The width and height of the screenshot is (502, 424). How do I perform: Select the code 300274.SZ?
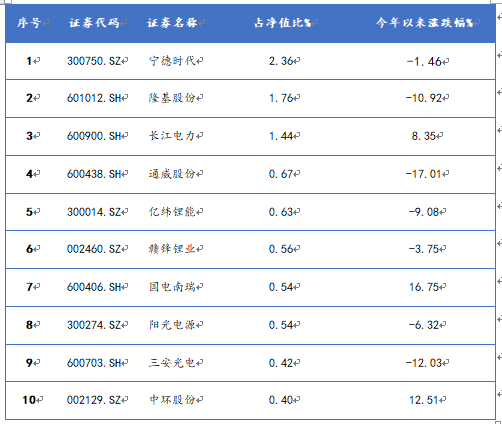click(94, 325)
